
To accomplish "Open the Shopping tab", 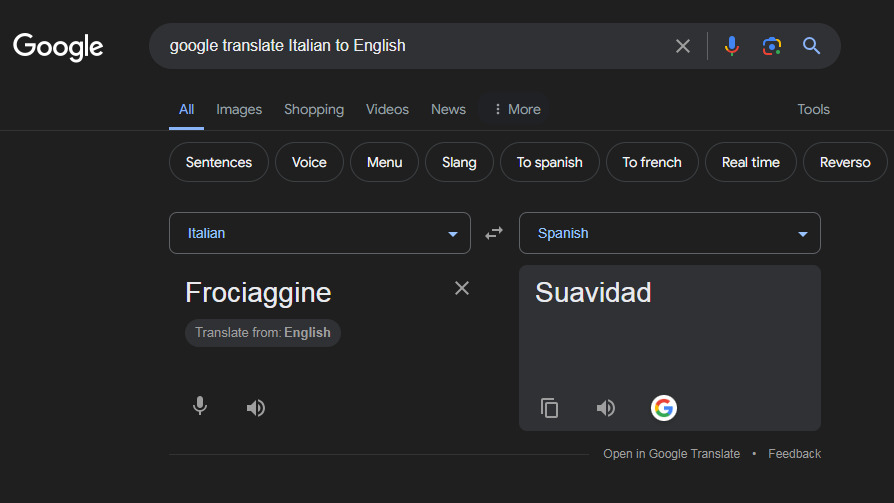I will (314, 109).
